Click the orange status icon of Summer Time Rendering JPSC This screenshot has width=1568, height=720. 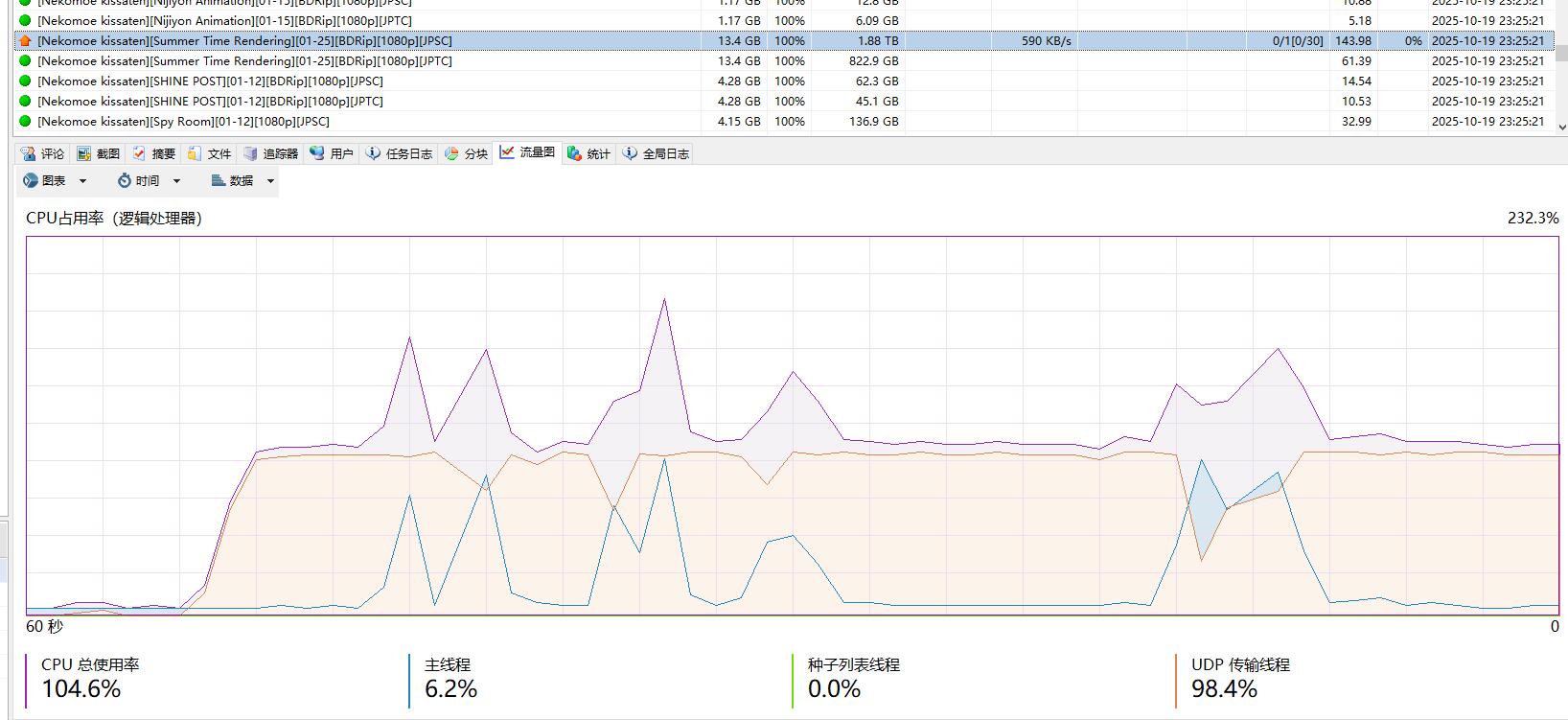point(25,41)
